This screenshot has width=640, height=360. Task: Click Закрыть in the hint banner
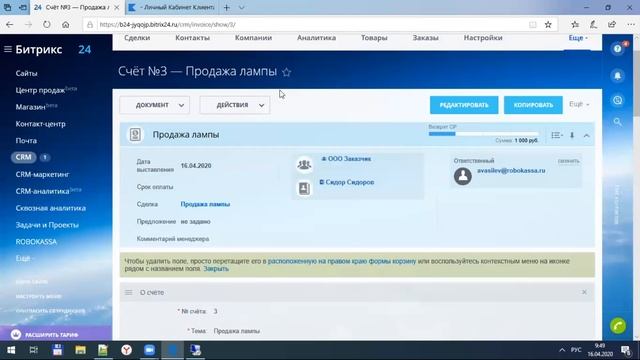216,269
